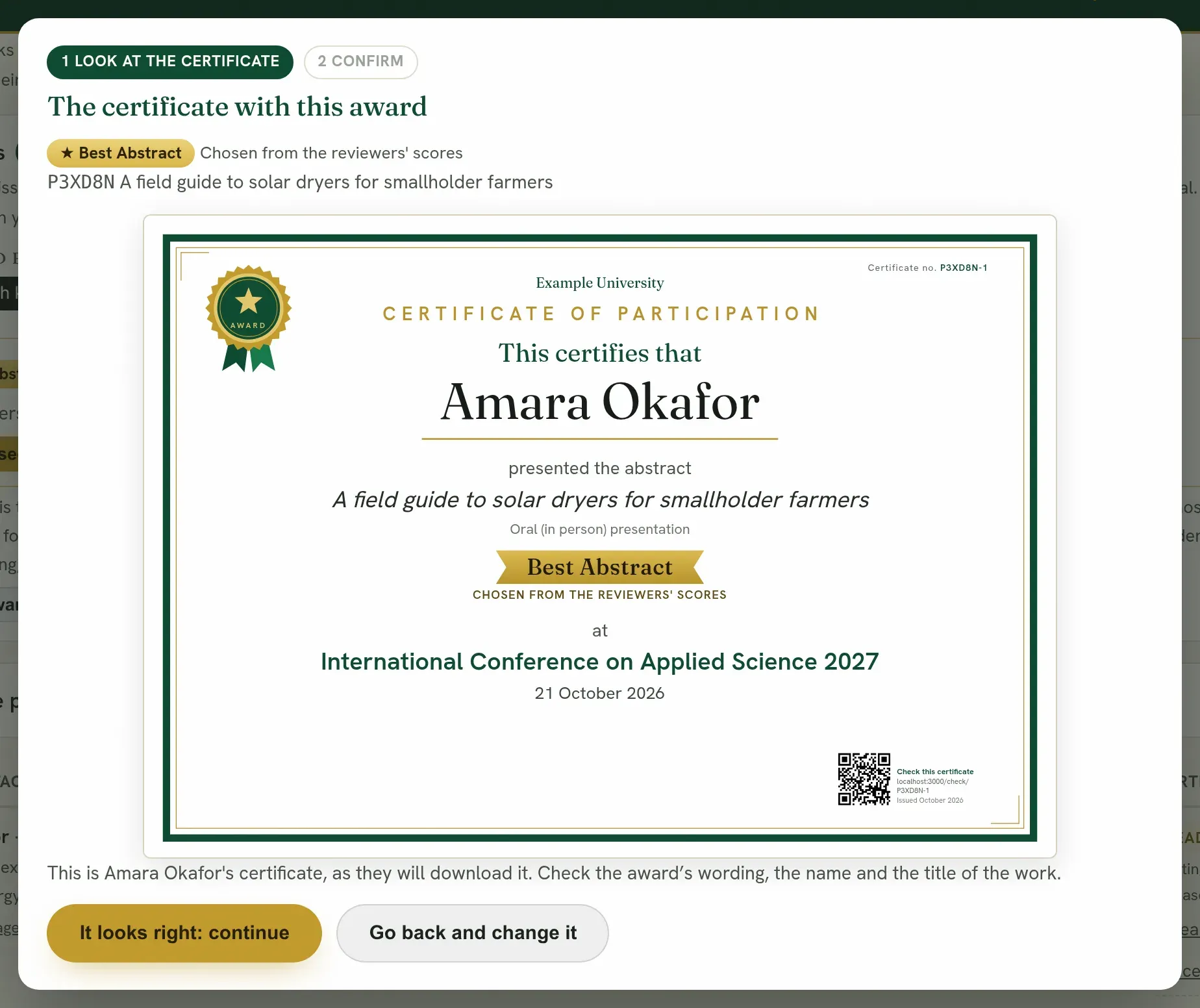Click 'Chosen from the reviewers' scores' beside pill
Screen dimensions: 1200x1008
331,153
